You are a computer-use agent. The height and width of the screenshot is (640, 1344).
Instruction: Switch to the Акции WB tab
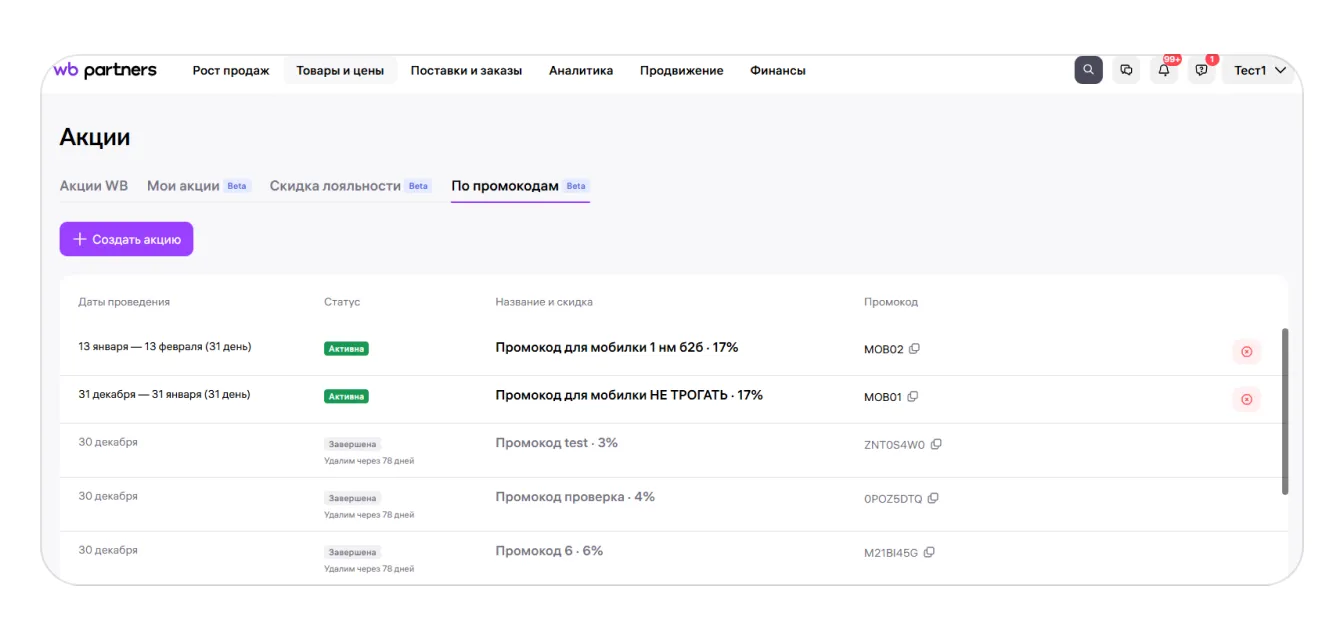tap(94, 186)
